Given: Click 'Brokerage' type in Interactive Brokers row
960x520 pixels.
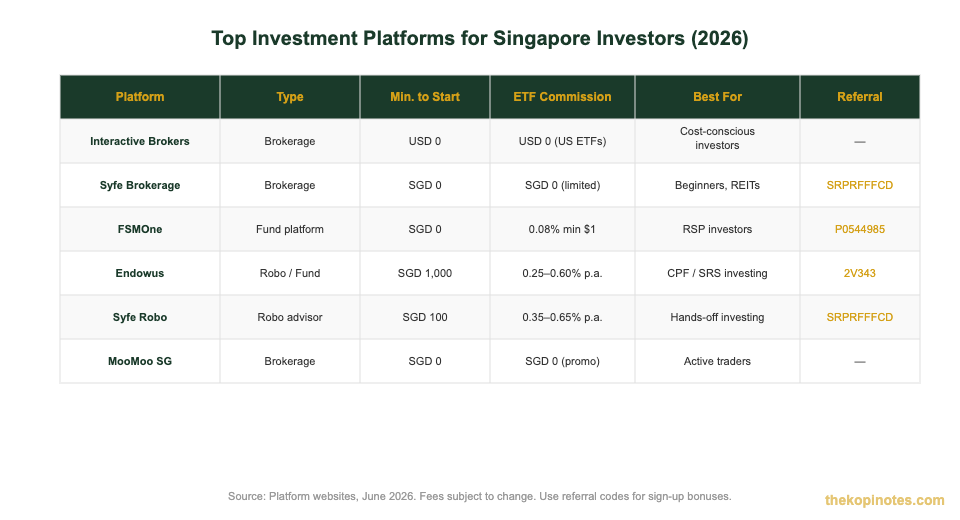Looking at the screenshot, I should pos(290,141).
